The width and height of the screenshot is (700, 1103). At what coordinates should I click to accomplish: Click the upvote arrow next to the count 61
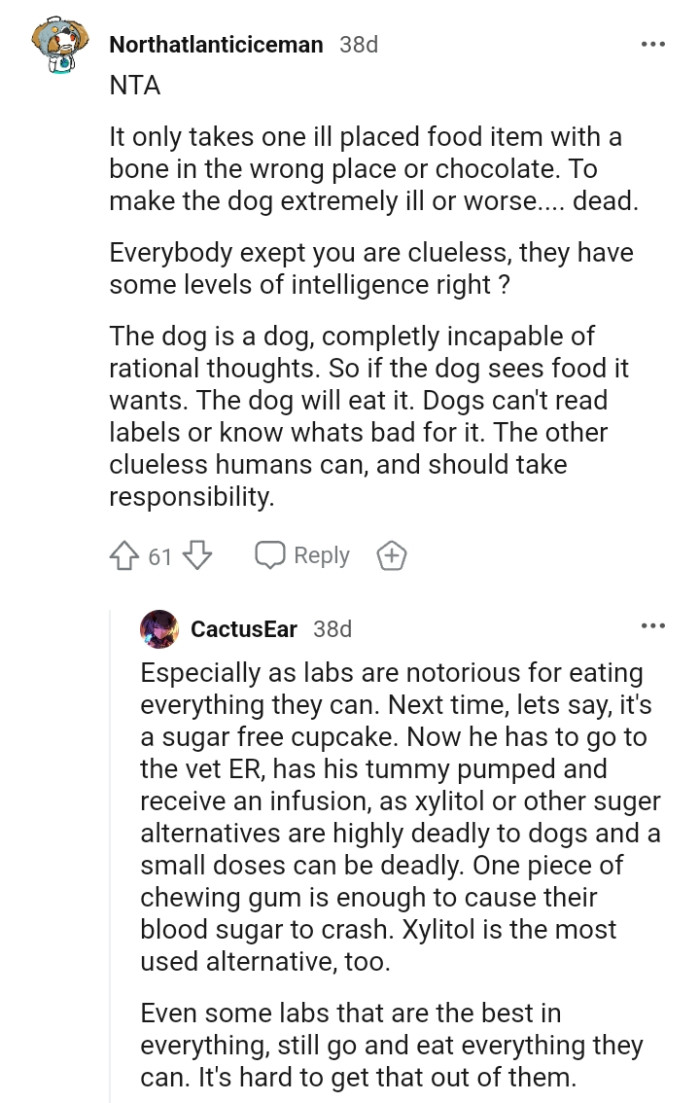pyautogui.click(x=122, y=554)
